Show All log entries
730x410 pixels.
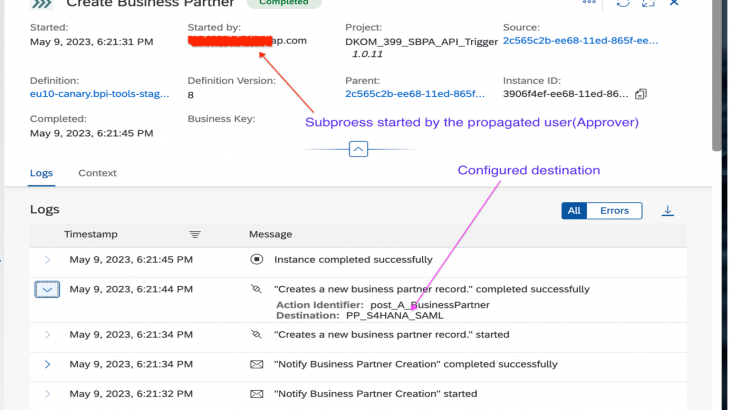pos(574,211)
